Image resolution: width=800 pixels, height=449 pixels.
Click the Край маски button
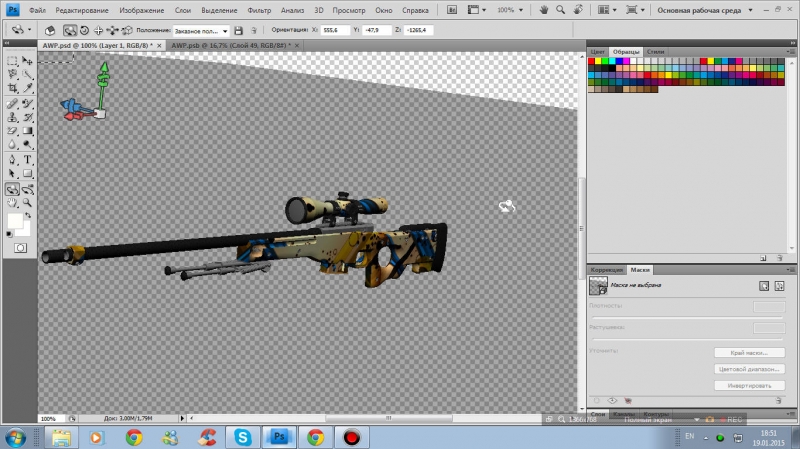[x=749, y=353]
